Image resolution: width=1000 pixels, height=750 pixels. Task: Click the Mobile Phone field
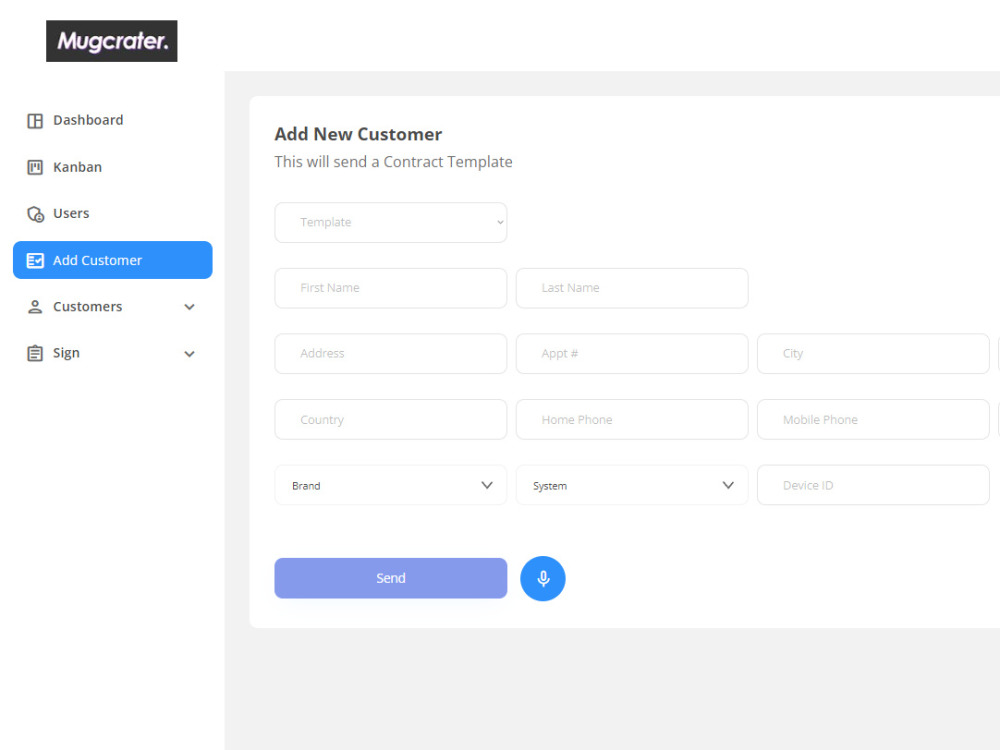click(x=873, y=420)
